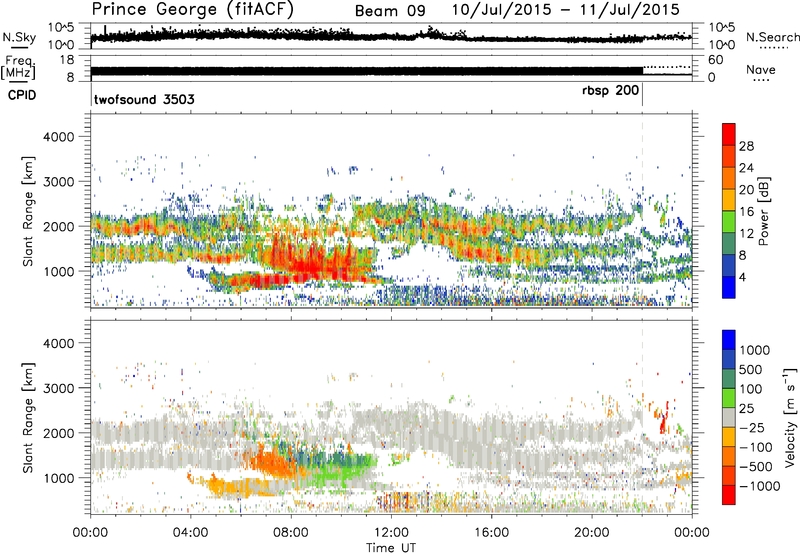Screen dimensions: 800x554
Task: Click the 'Time UT' axis title
Action: (x=391, y=548)
